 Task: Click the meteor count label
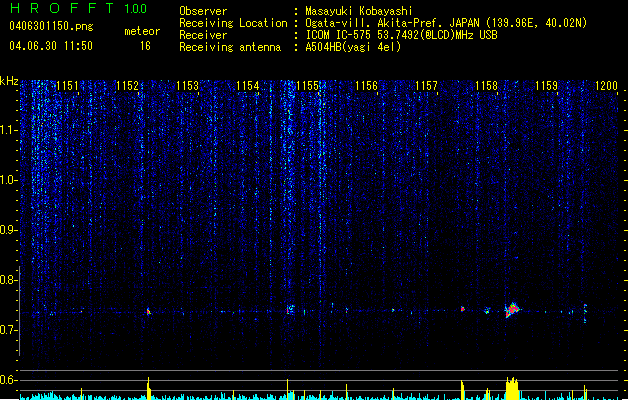click(142, 31)
